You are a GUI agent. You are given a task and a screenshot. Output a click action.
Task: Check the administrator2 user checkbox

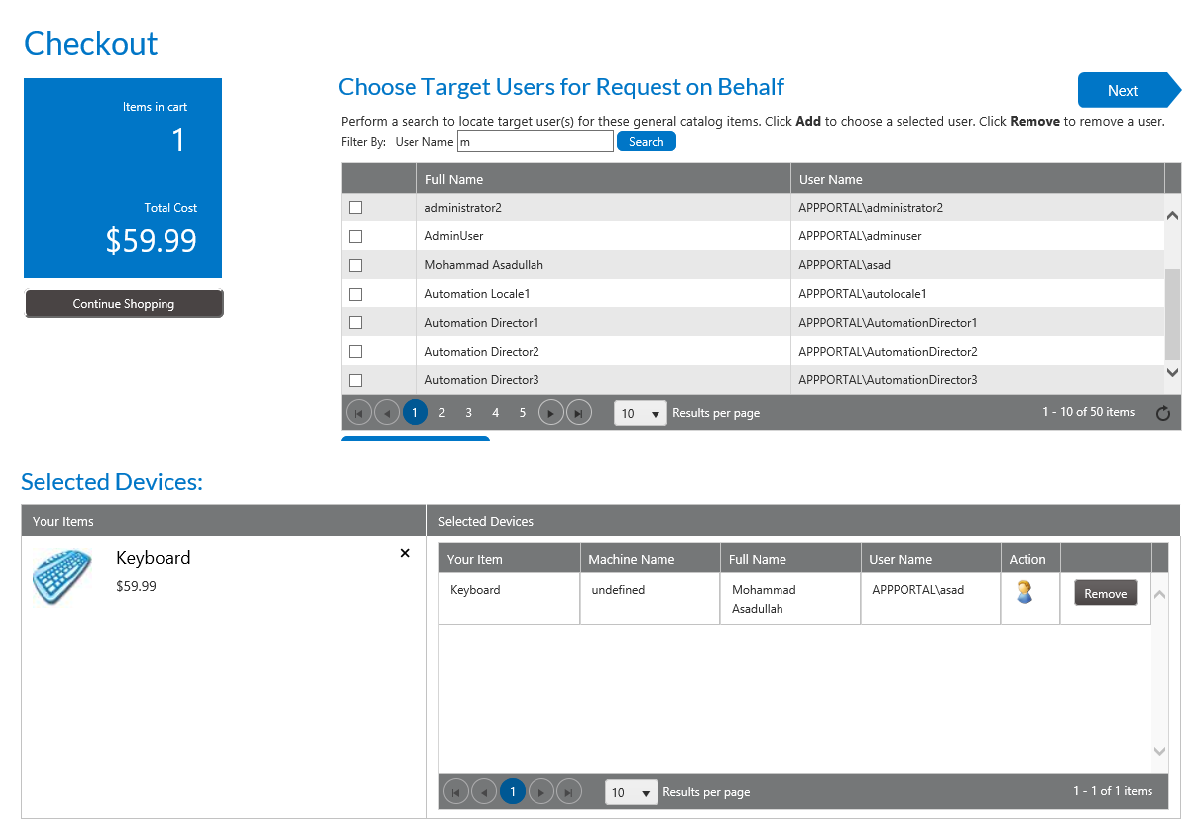click(355, 208)
